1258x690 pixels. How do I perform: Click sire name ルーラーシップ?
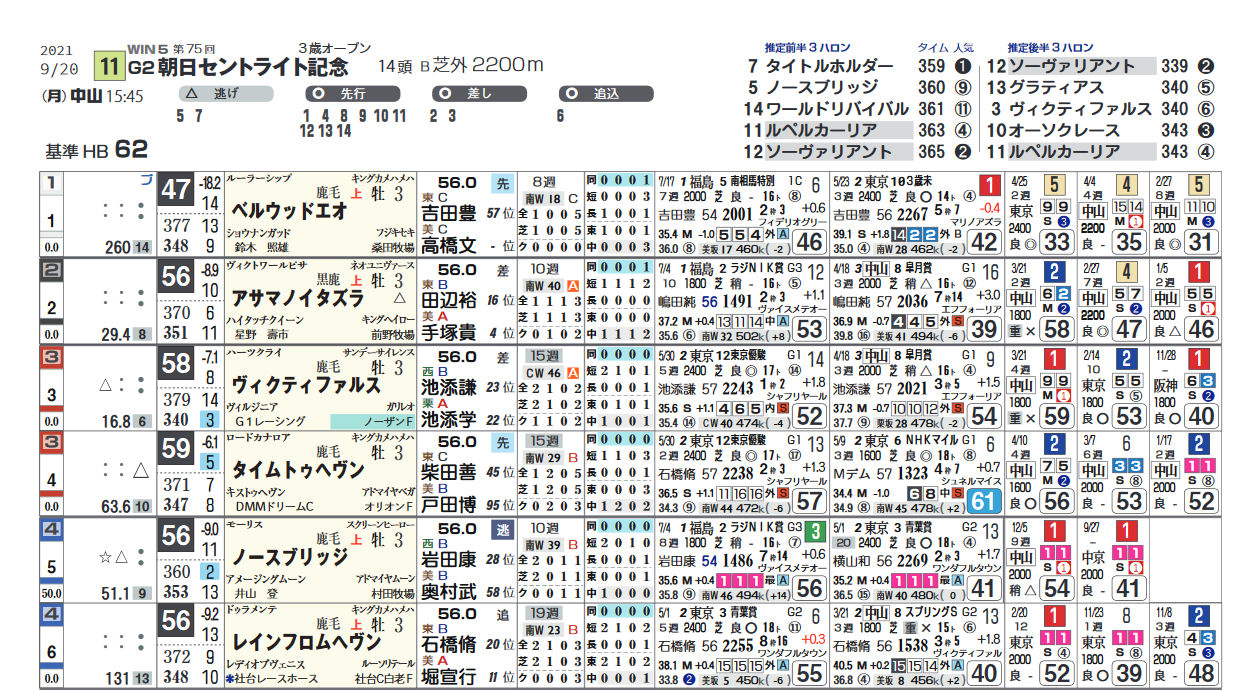(259, 179)
